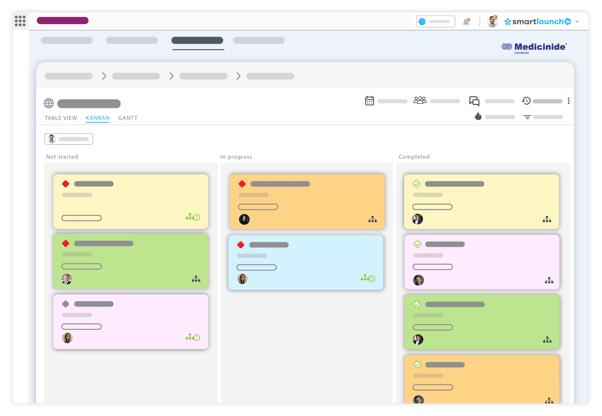602x416 pixels.
Task: Click the Completed column header
Action: [x=414, y=157]
